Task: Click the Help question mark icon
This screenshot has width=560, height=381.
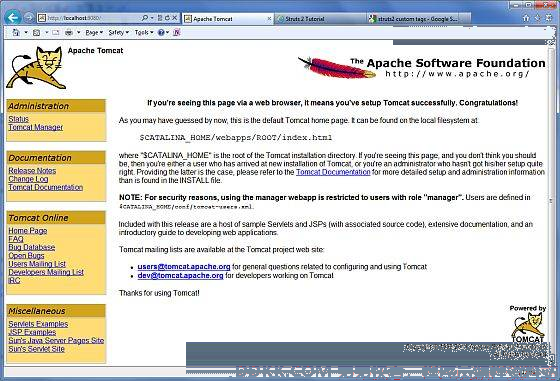Action: point(161,32)
